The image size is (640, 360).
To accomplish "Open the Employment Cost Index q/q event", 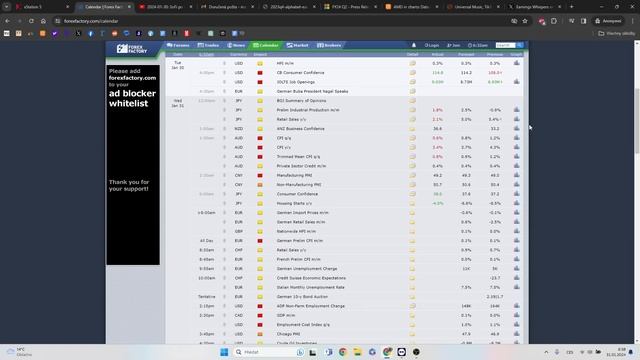I will point(303,324).
